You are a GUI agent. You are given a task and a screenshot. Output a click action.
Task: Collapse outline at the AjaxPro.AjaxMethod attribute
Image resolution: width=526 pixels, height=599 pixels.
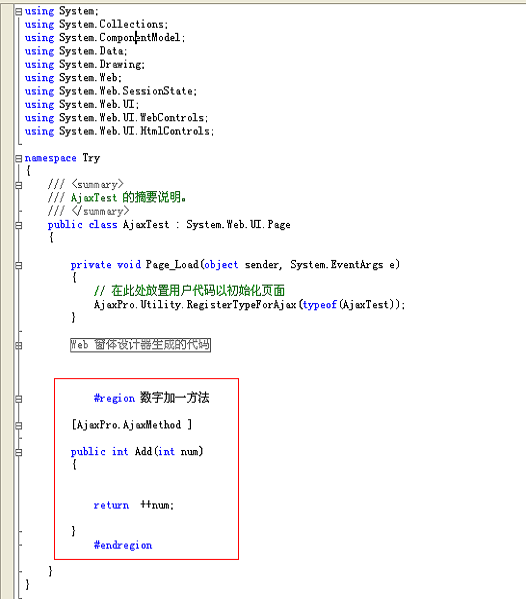coord(18,426)
